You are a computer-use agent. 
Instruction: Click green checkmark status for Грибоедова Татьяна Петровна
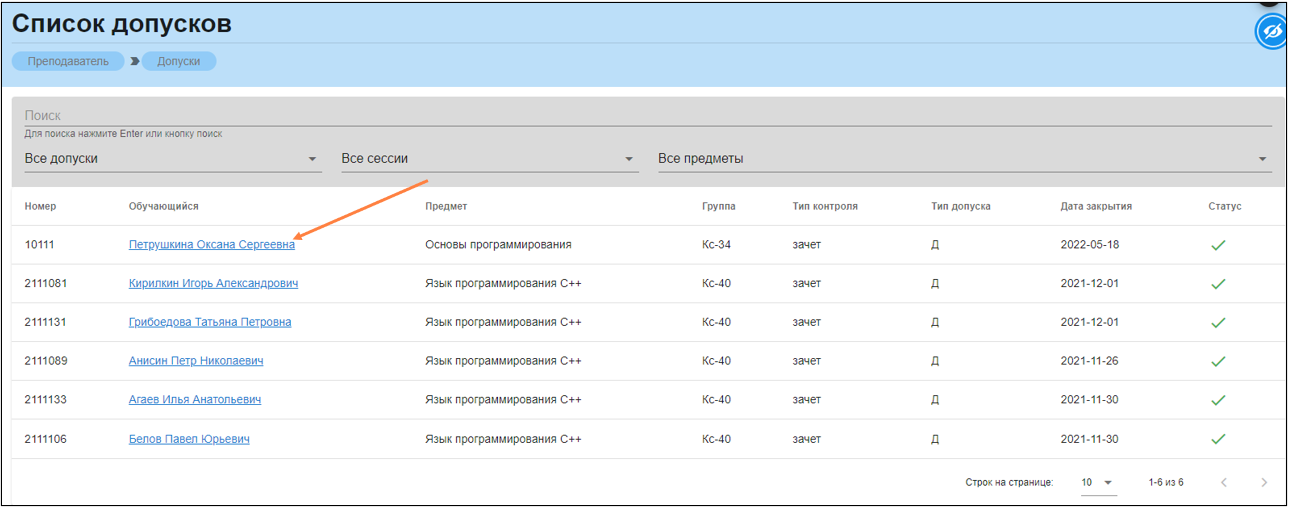1218,323
